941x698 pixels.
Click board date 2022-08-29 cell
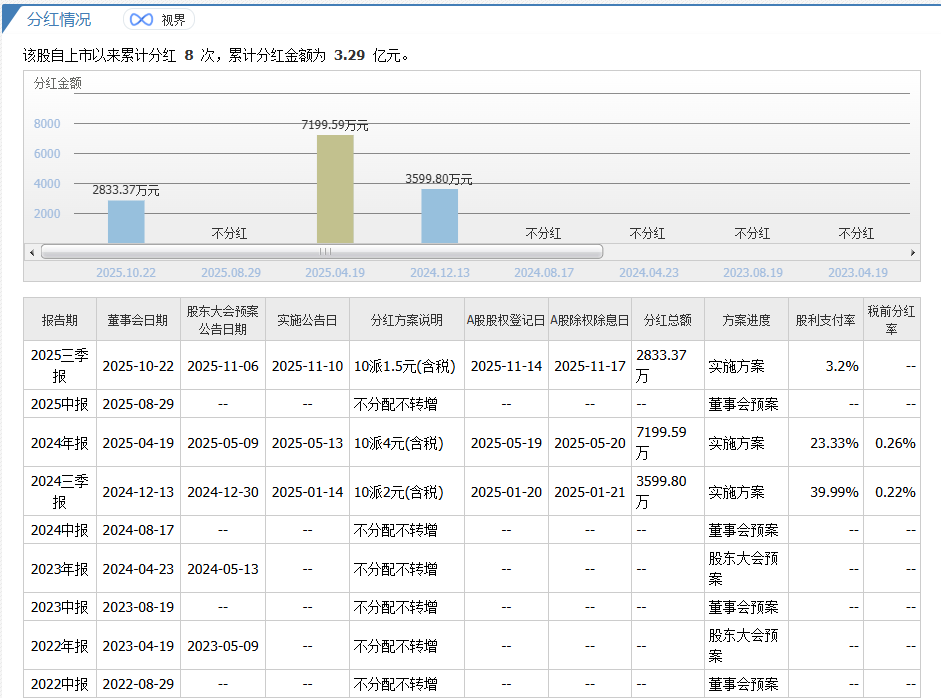pyautogui.click(x=138, y=684)
